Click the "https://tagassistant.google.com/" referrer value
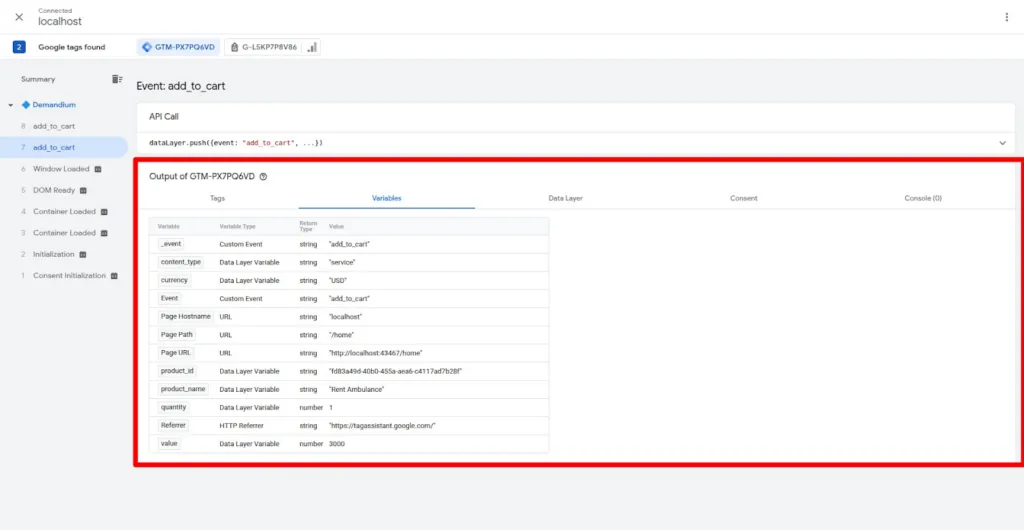Viewport: 1024px width, 530px height. pos(382,426)
